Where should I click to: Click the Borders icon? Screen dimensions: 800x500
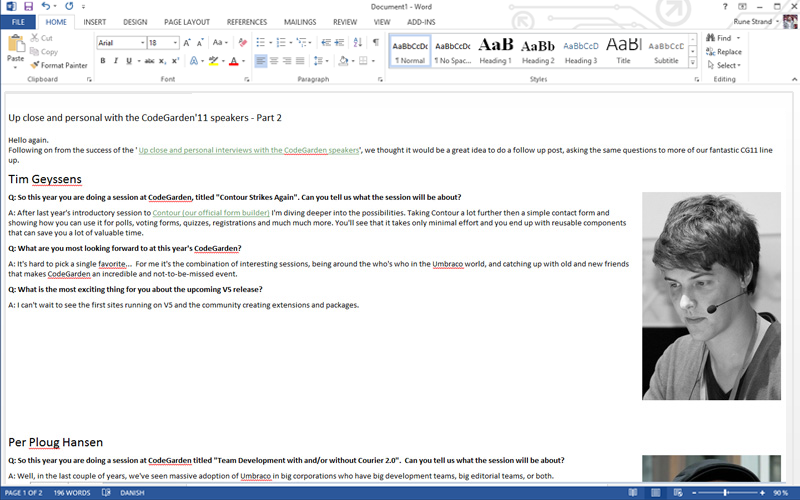363,61
